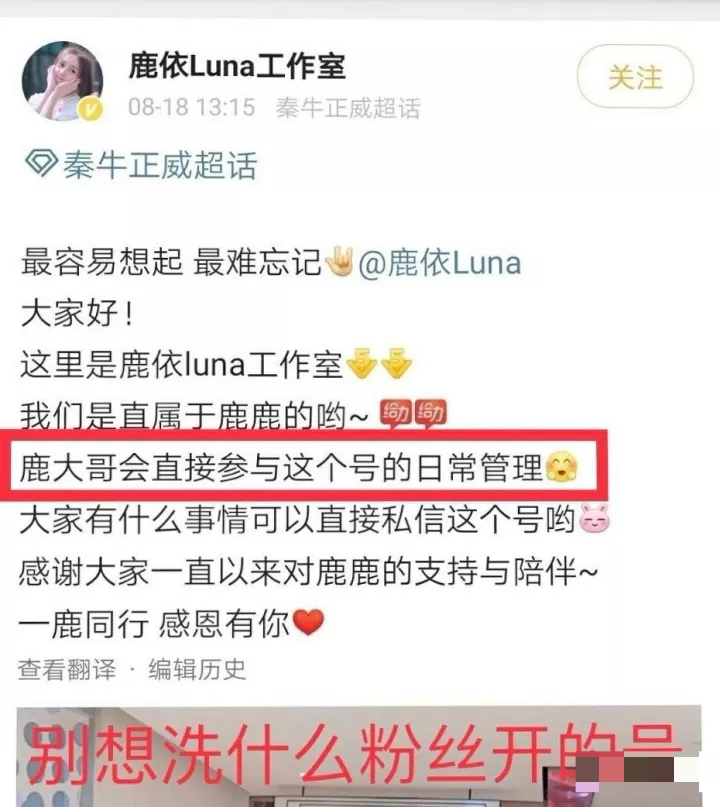Click the yellow verified V badge
The height and width of the screenshot is (807, 720).
click(x=90, y=110)
